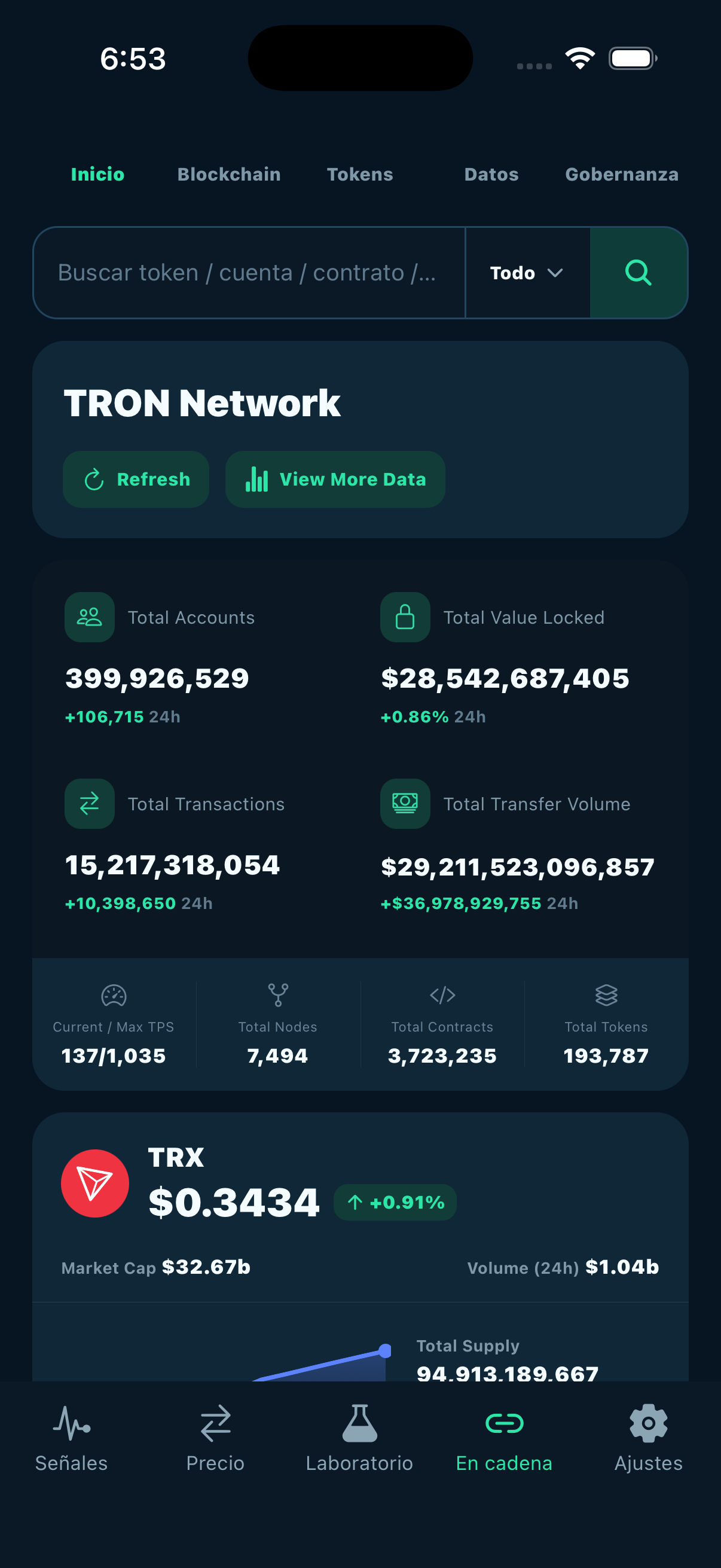Screen dimensions: 721x1568
Task: Click the Total Tokens layers icon
Action: pyautogui.click(x=607, y=995)
